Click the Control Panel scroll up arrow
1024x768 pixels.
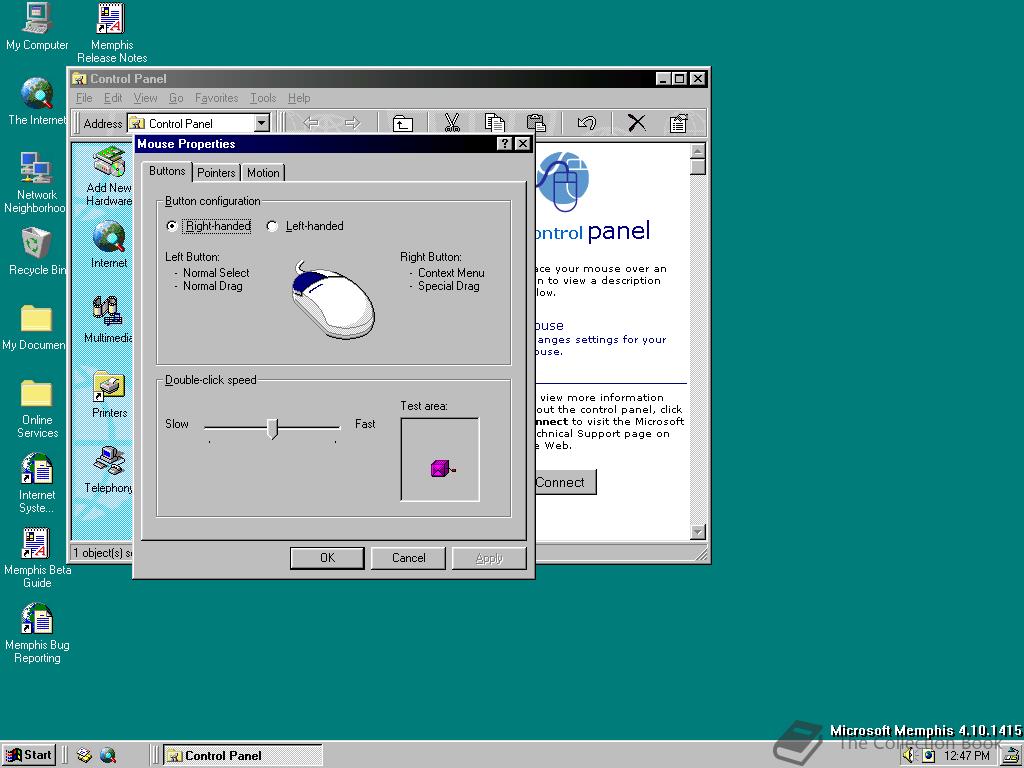pos(698,151)
